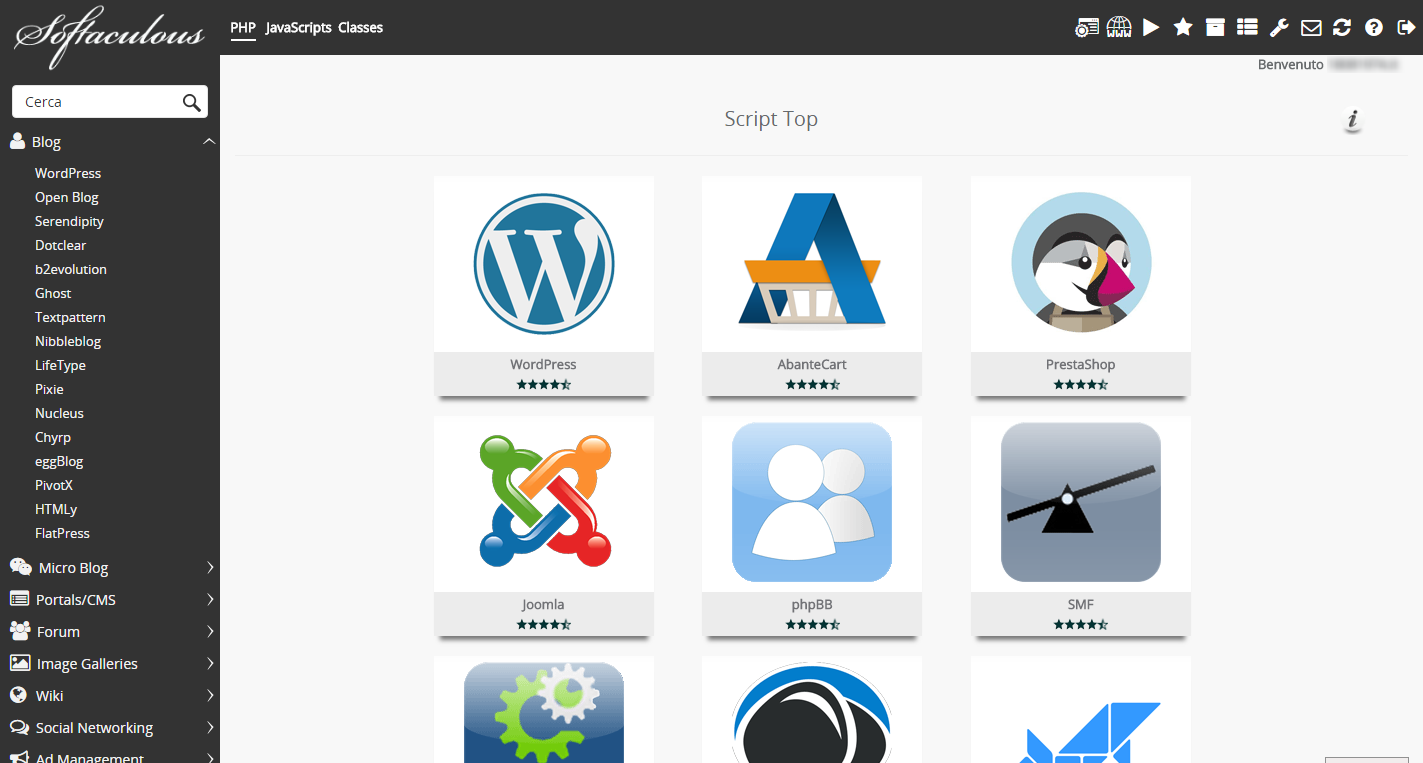Open the AbanteCart logo tile

812,264
